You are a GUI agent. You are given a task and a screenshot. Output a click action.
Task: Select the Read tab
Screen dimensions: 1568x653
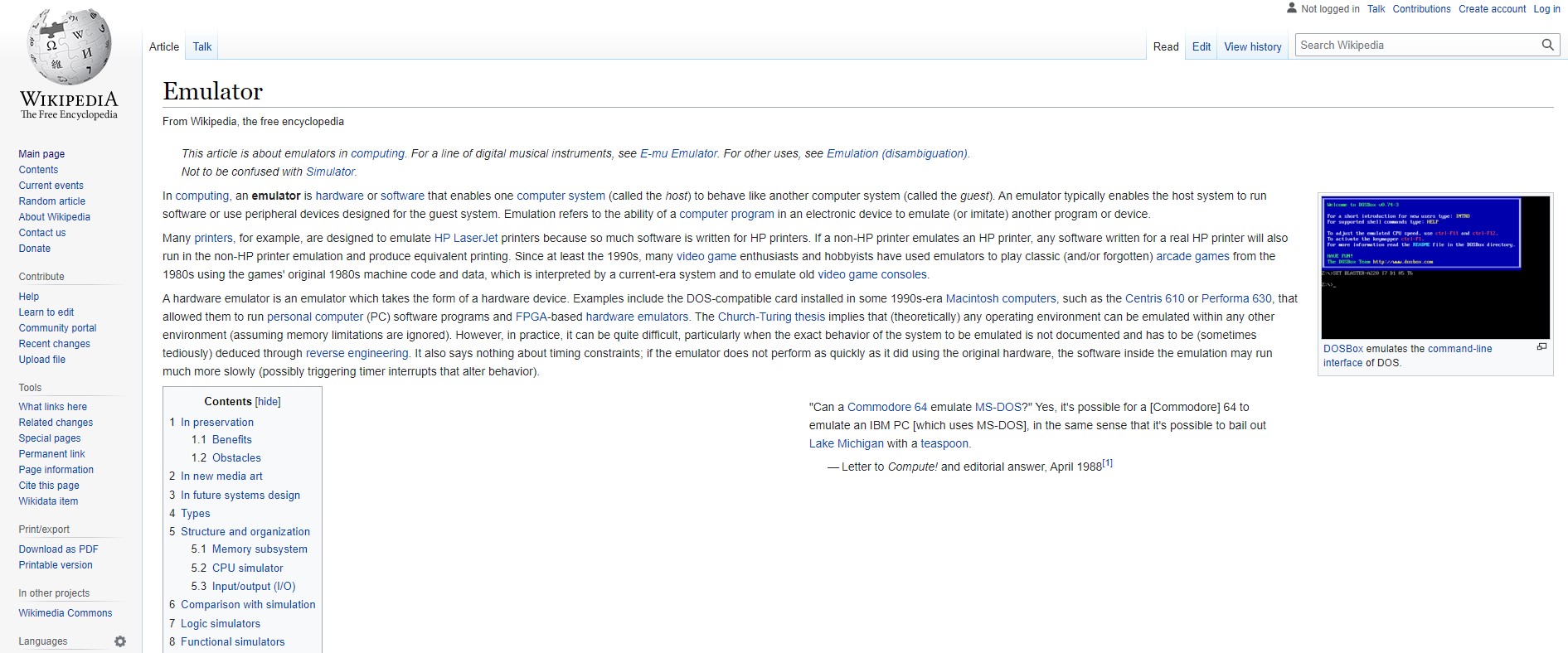(1166, 46)
